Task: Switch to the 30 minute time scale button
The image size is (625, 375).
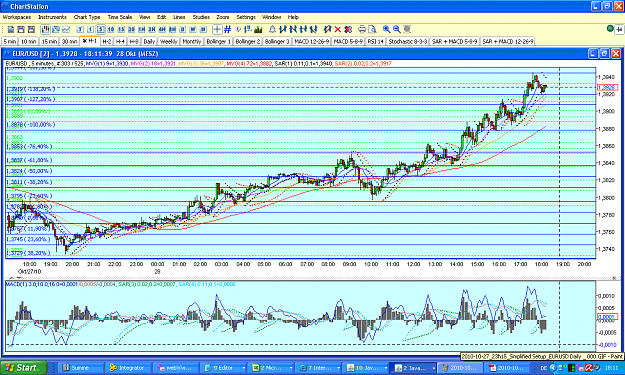Action: (132, 29)
